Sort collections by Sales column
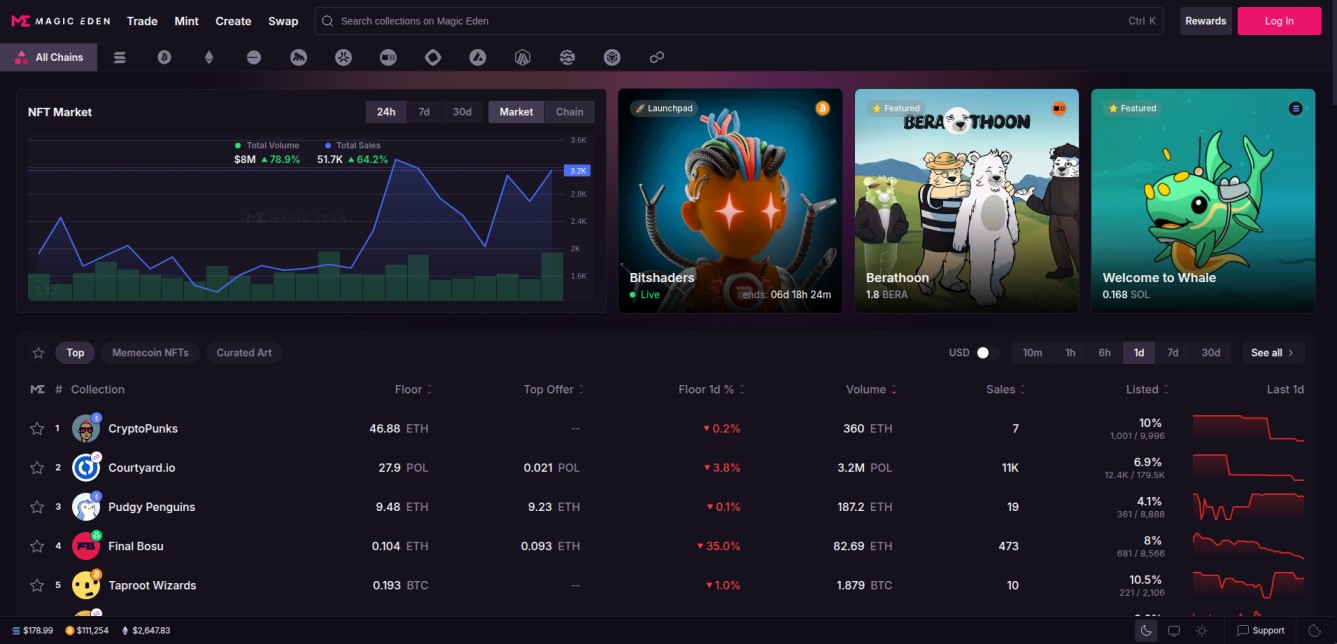The height and width of the screenshot is (644, 1337). [x=1005, y=389]
